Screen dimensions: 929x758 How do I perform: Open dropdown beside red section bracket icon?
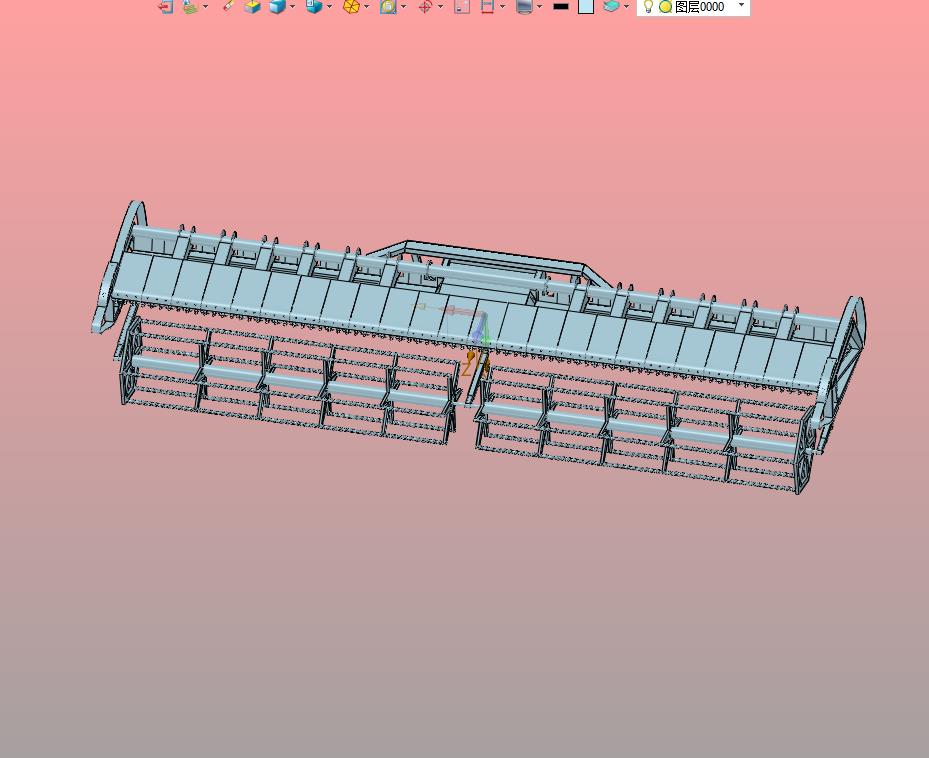(x=502, y=7)
